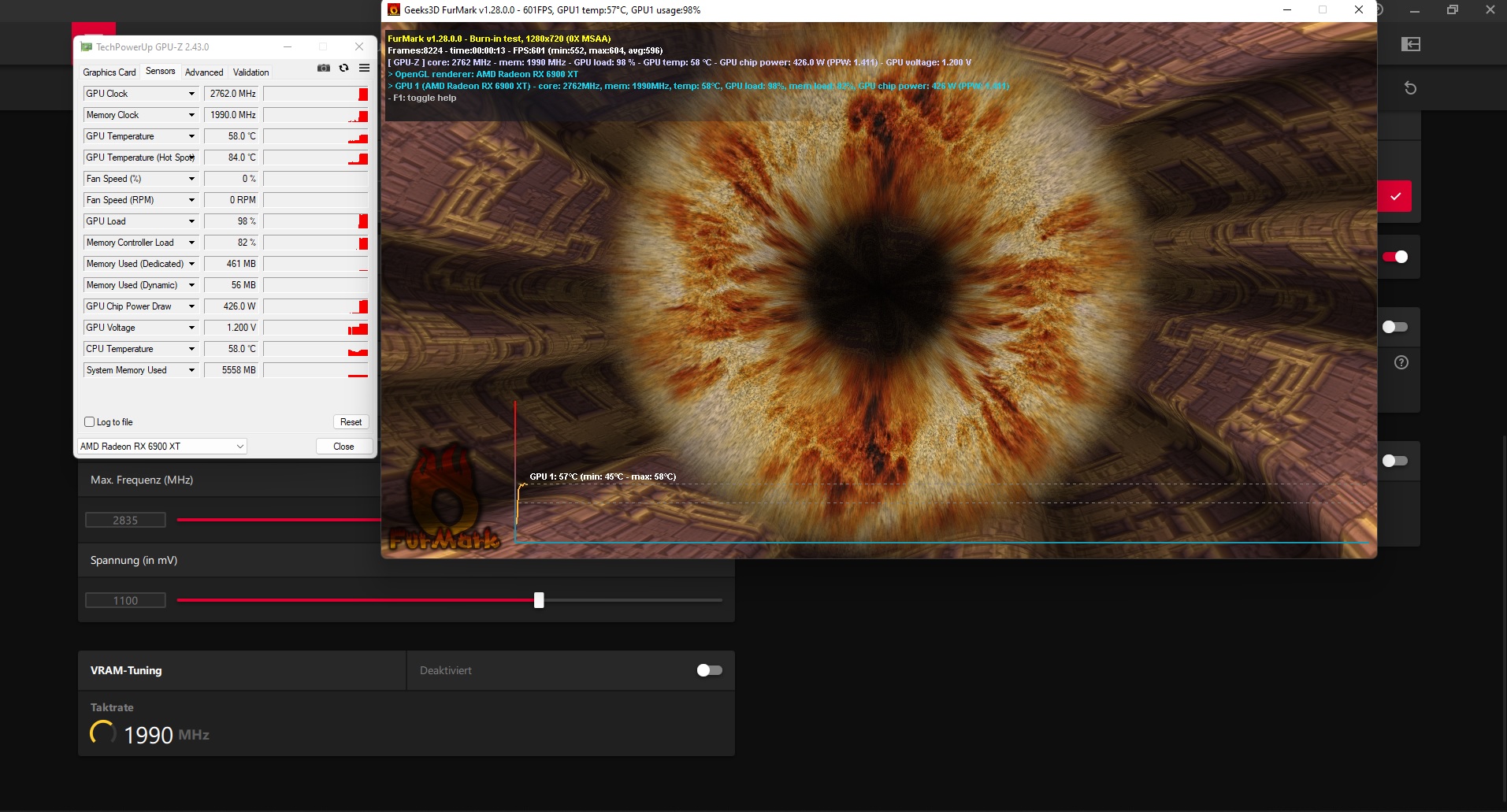This screenshot has height=812, width=1507.
Task: Click the GPU-Z refresh icon
Action: pyautogui.click(x=344, y=68)
